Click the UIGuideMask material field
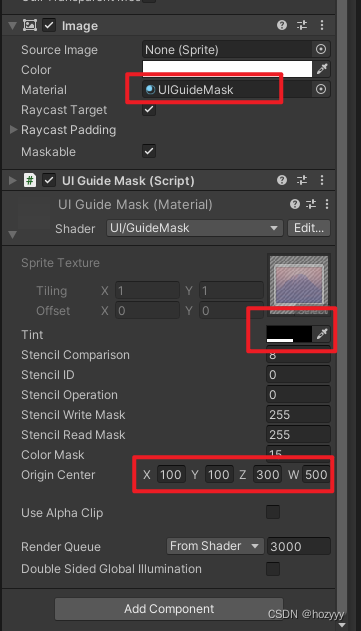 tap(227, 89)
